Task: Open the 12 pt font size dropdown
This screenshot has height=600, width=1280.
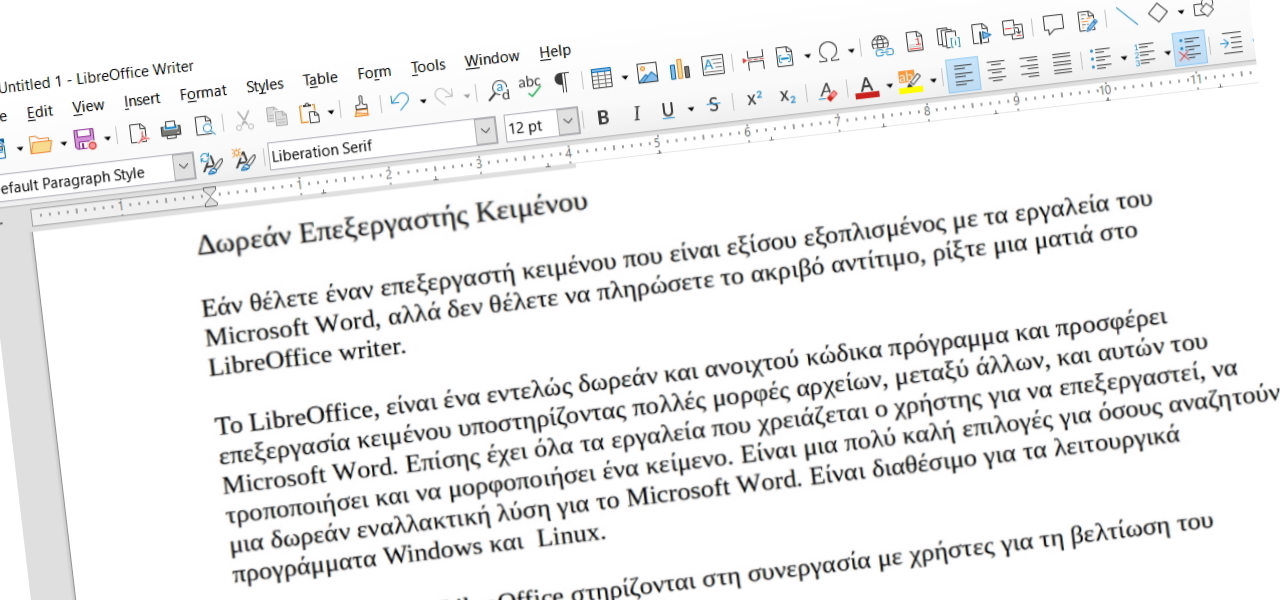Action: [x=569, y=121]
